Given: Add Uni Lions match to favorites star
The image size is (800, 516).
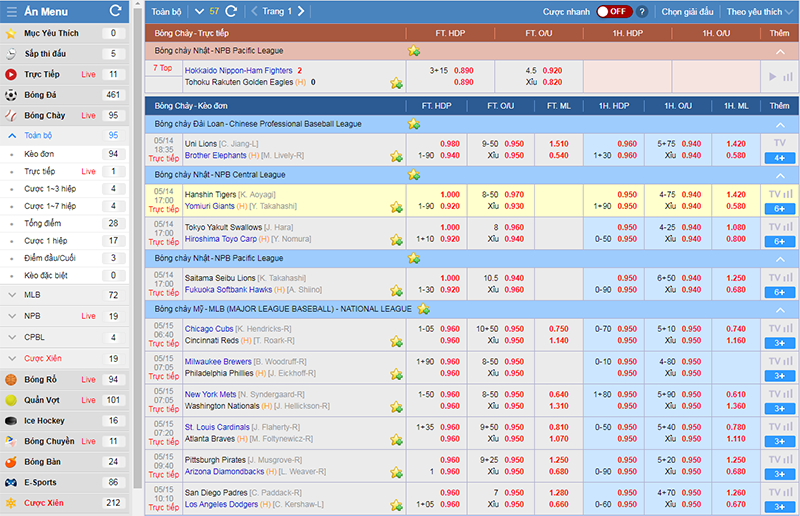Looking at the screenshot, I should pos(396,157).
